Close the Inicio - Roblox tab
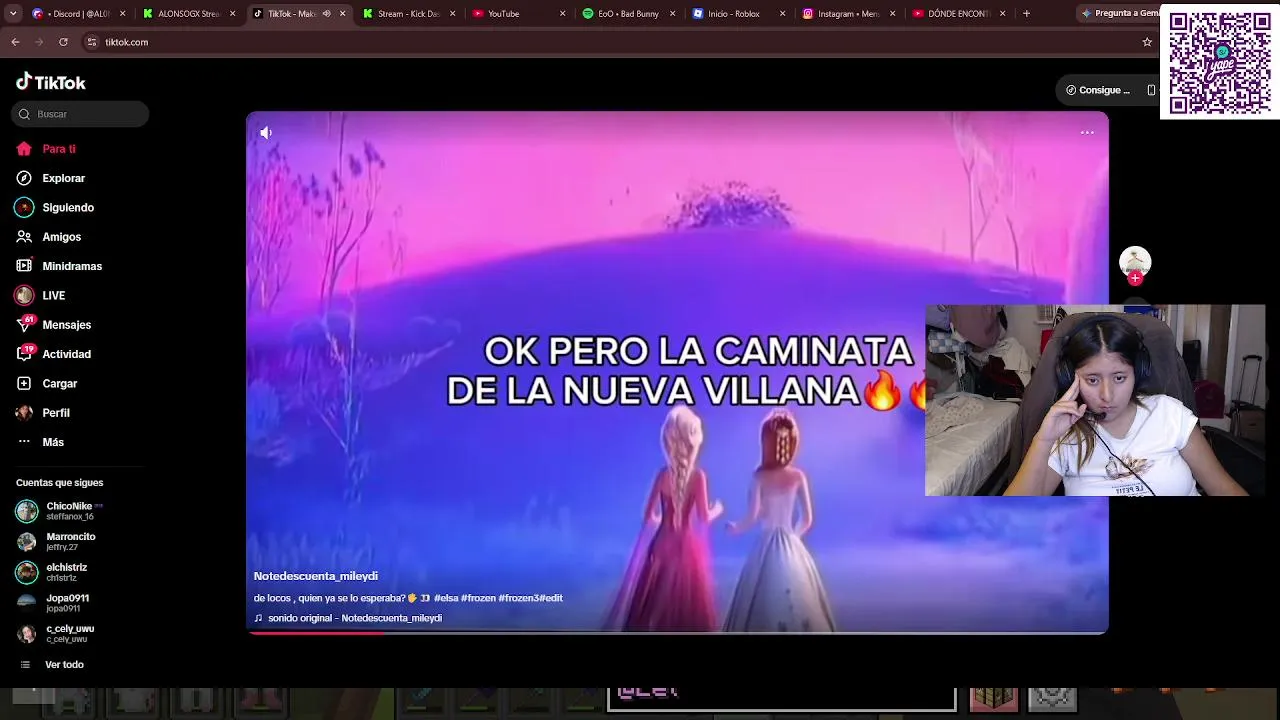Image resolution: width=1280 pixels, height=720 pixels. tap(783, 14)
